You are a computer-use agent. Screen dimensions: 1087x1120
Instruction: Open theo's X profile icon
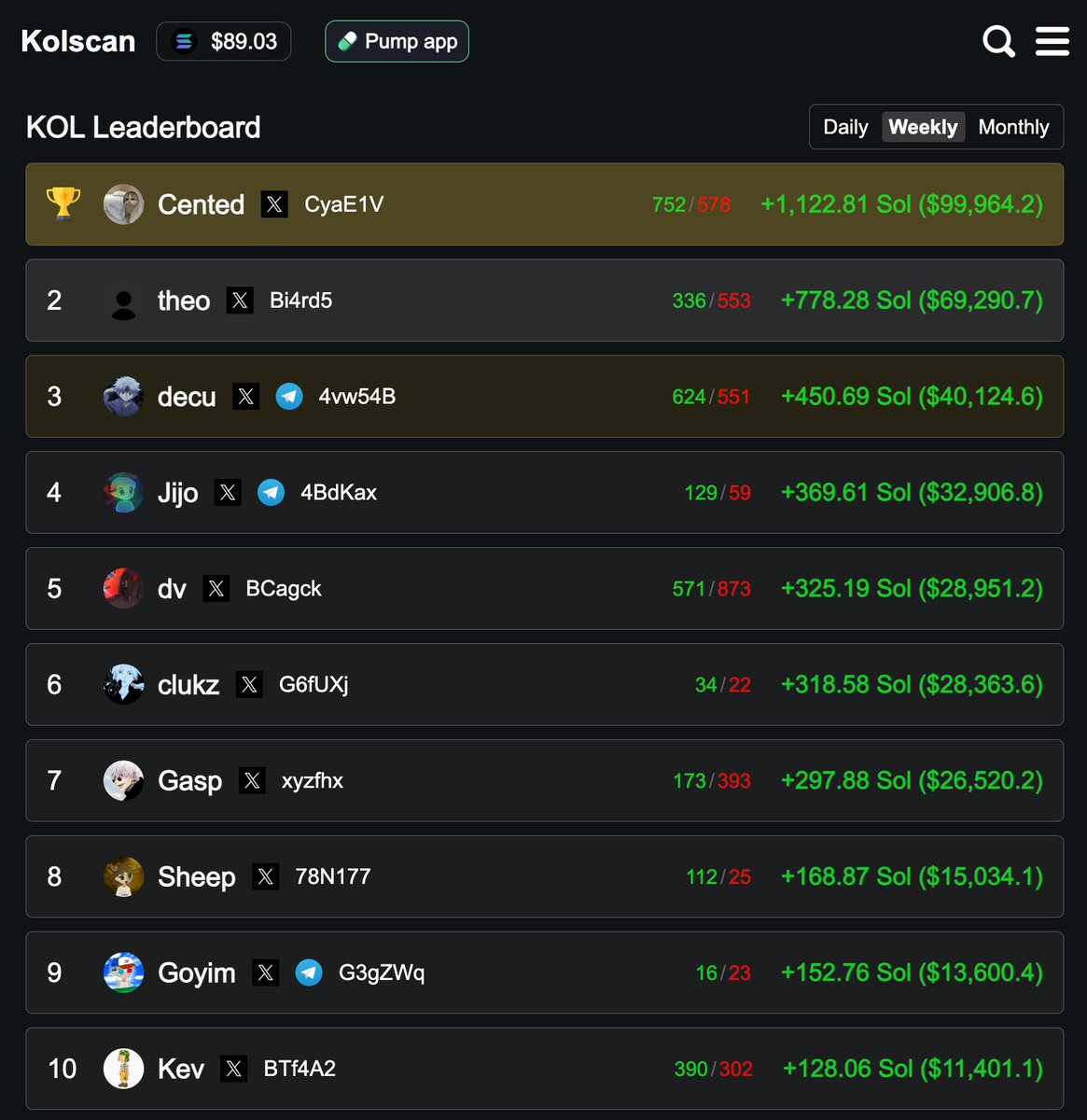(x=240, y=301)
